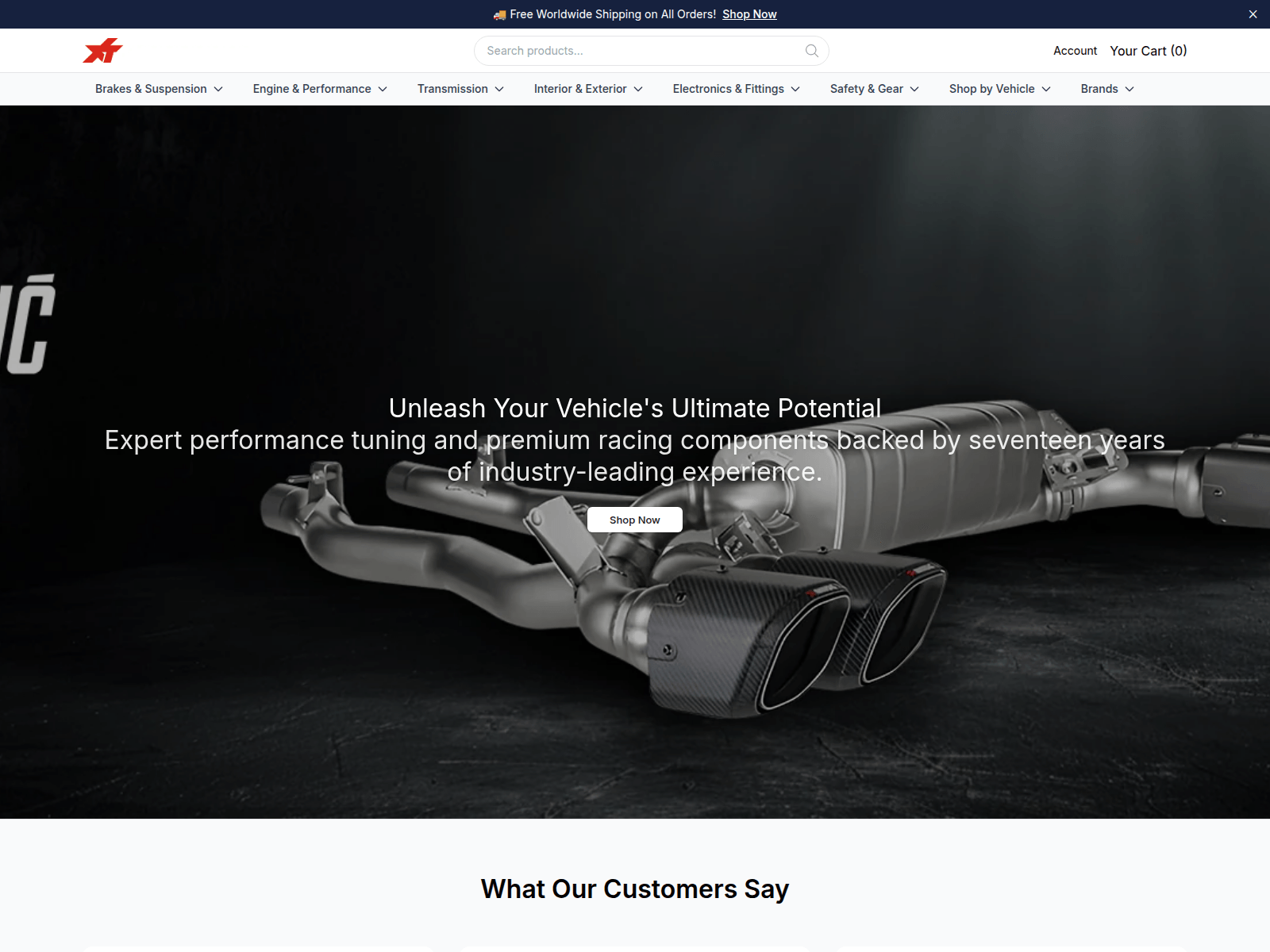Click the 'What Our Customers Say' heading
This screenshot has height=952, width=1270.
pos(635,889)
